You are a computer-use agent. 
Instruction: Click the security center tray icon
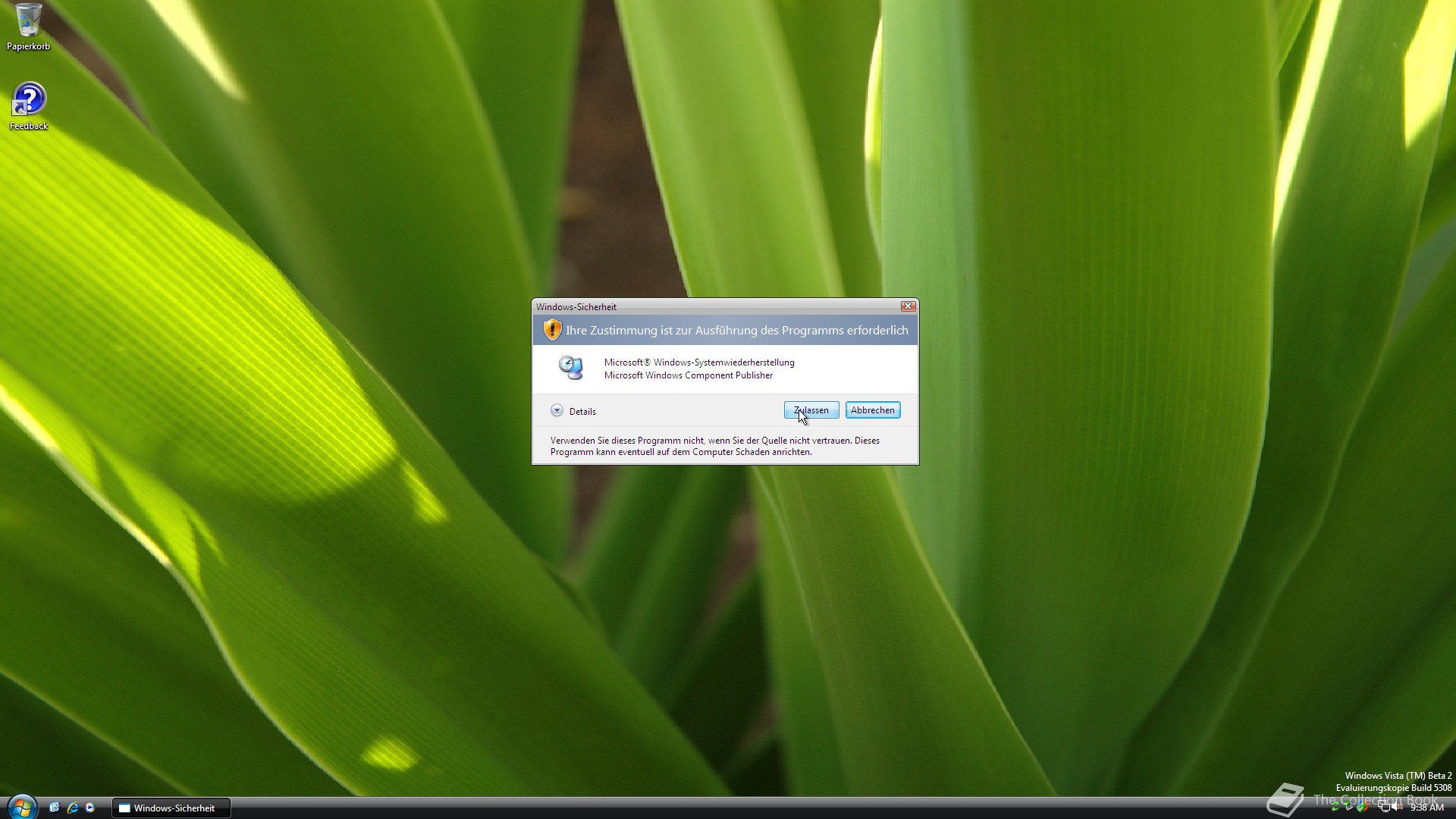pyautogui.click(x=1362, y=807)
